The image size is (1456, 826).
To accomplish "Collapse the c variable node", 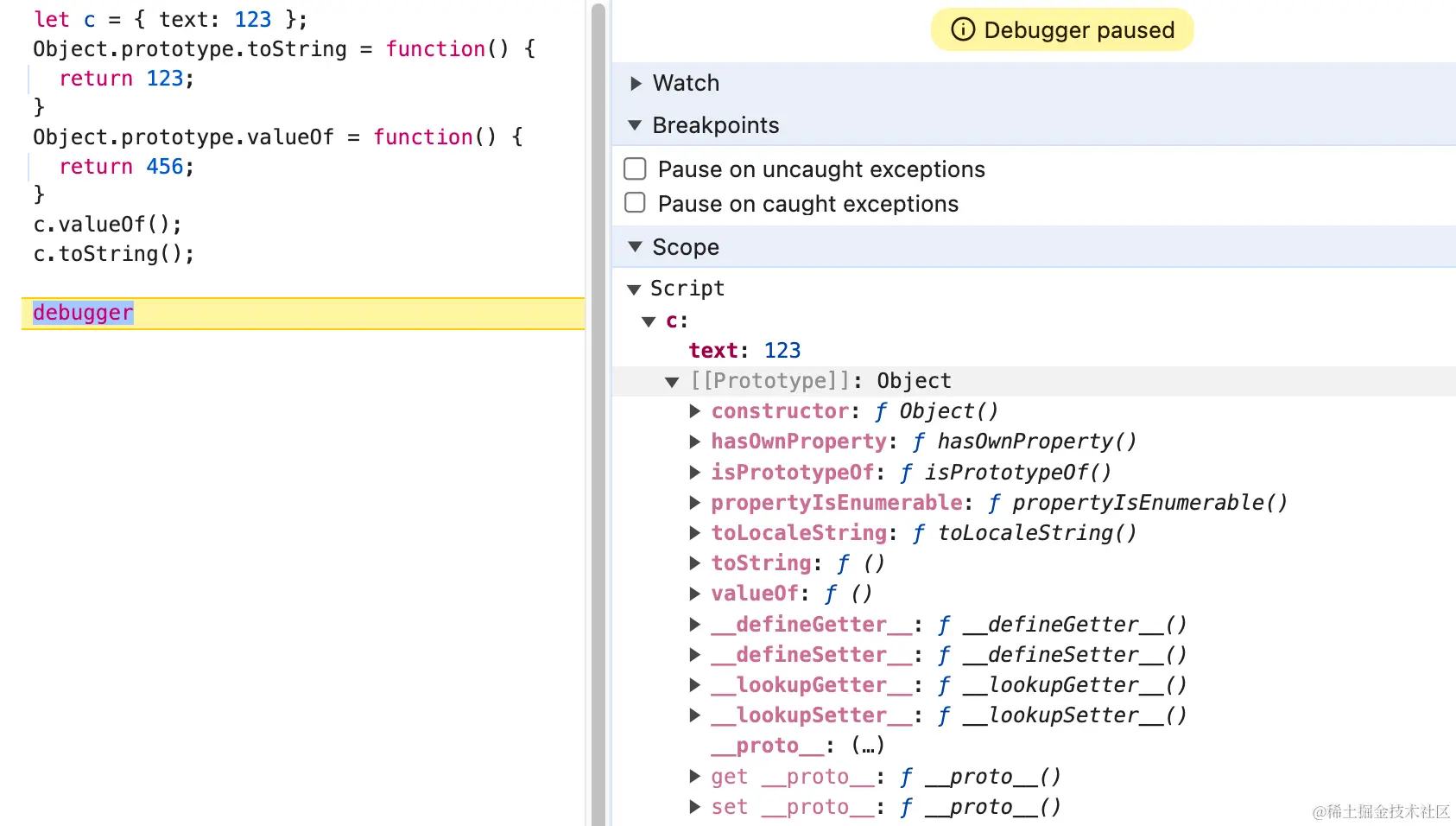I will [649, 321].
